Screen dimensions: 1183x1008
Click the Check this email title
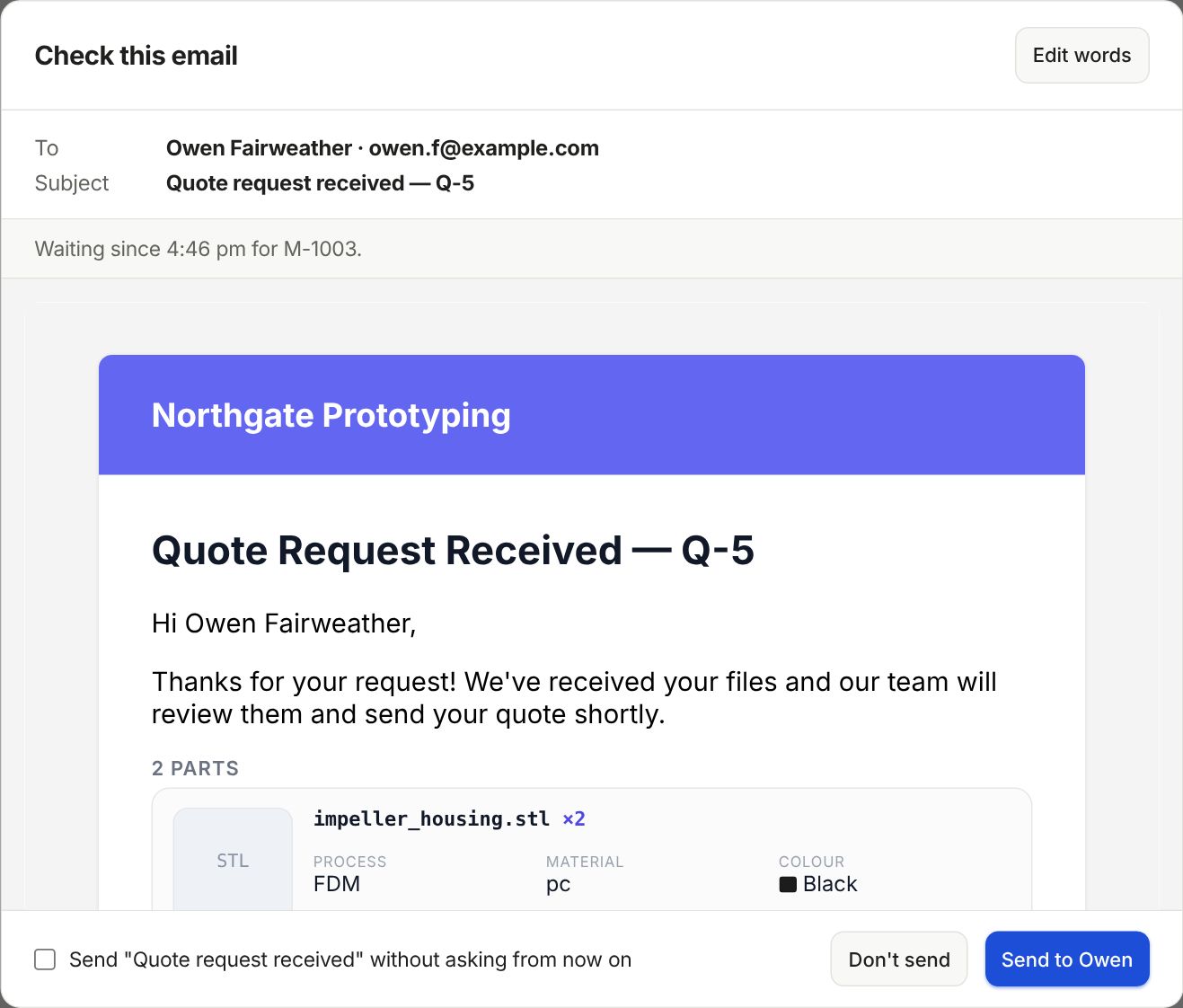137,56
